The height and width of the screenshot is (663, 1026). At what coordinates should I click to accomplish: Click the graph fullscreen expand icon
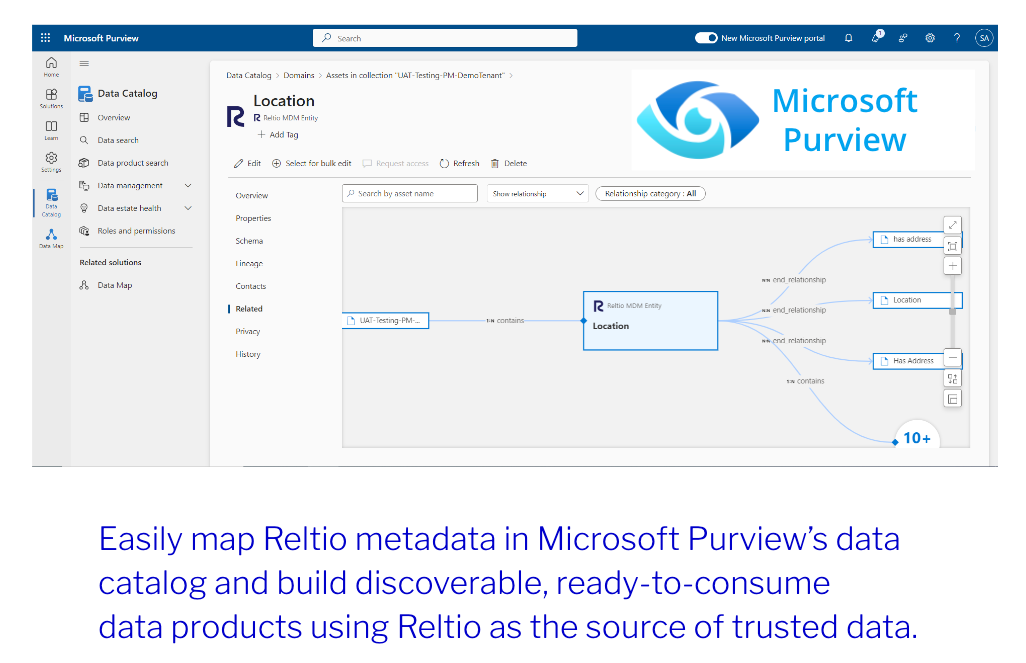[953, 225]
